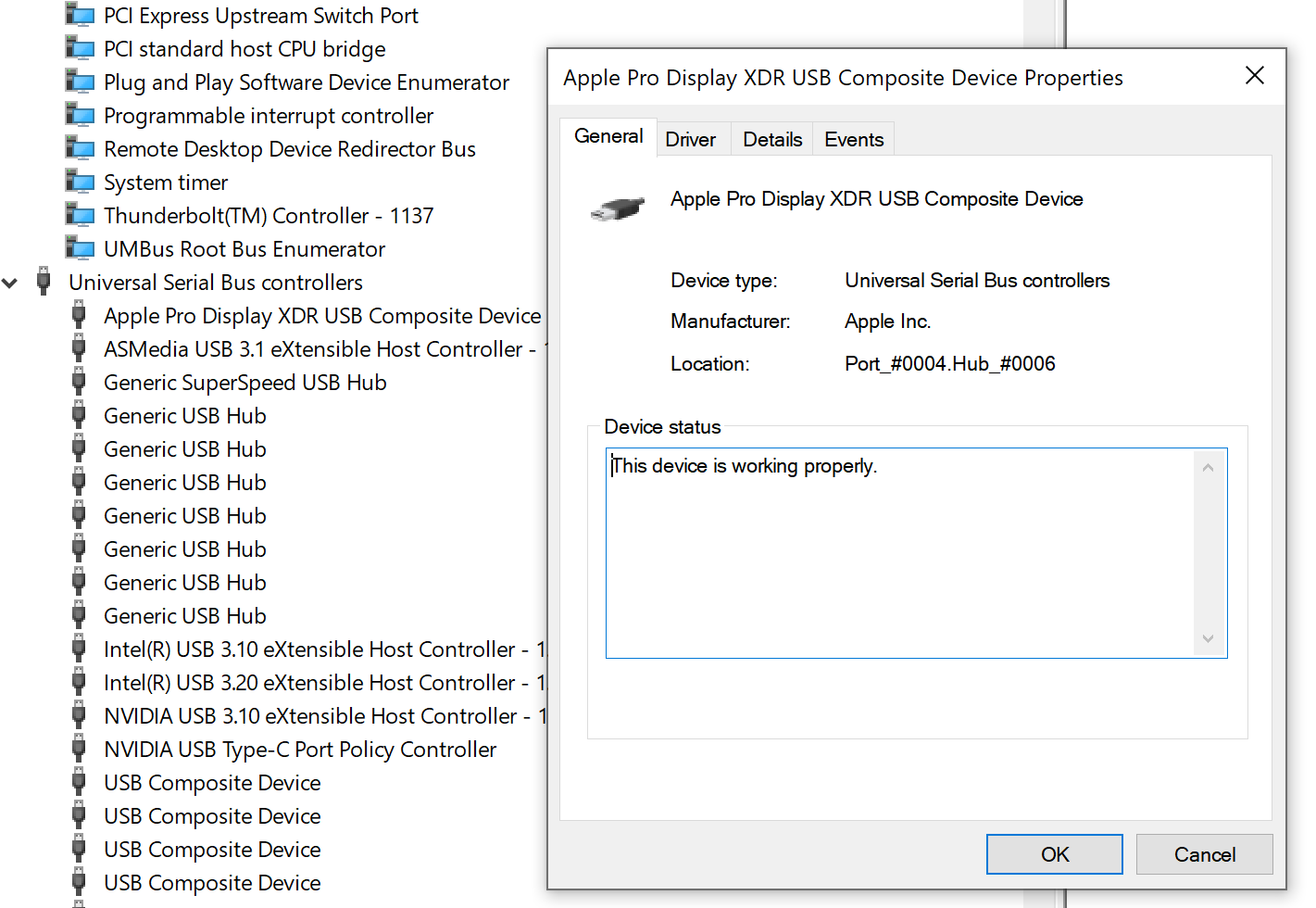The width and height of the screenshot is (1316, 908).
Task: Click the System timer device icon
Action: pos(80,182)
